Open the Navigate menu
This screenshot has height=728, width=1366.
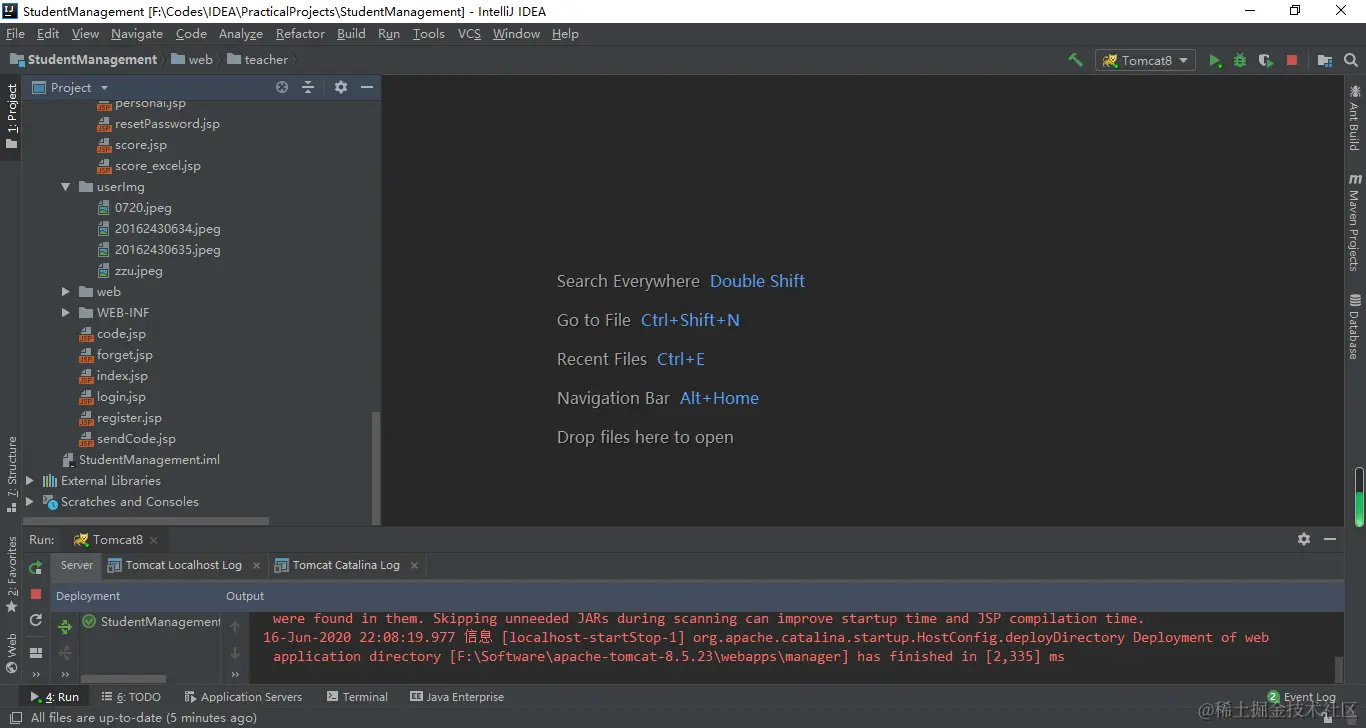(137, 33)
